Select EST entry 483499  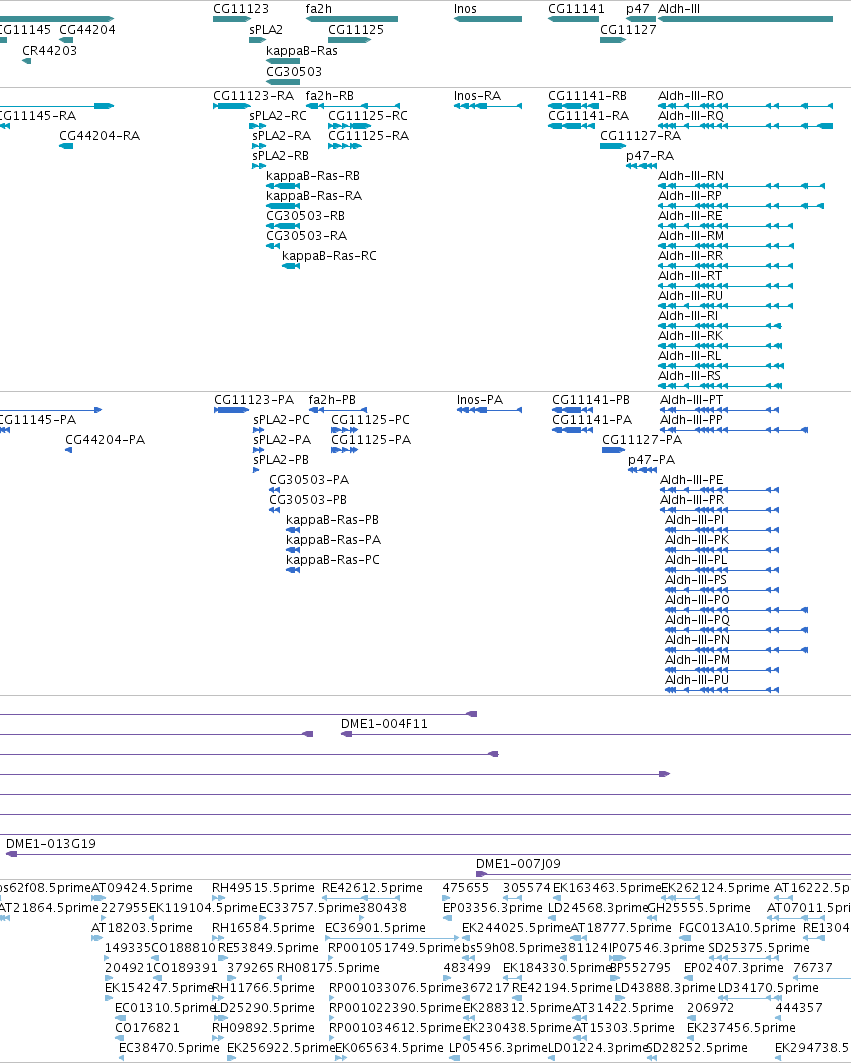(467, 968)
